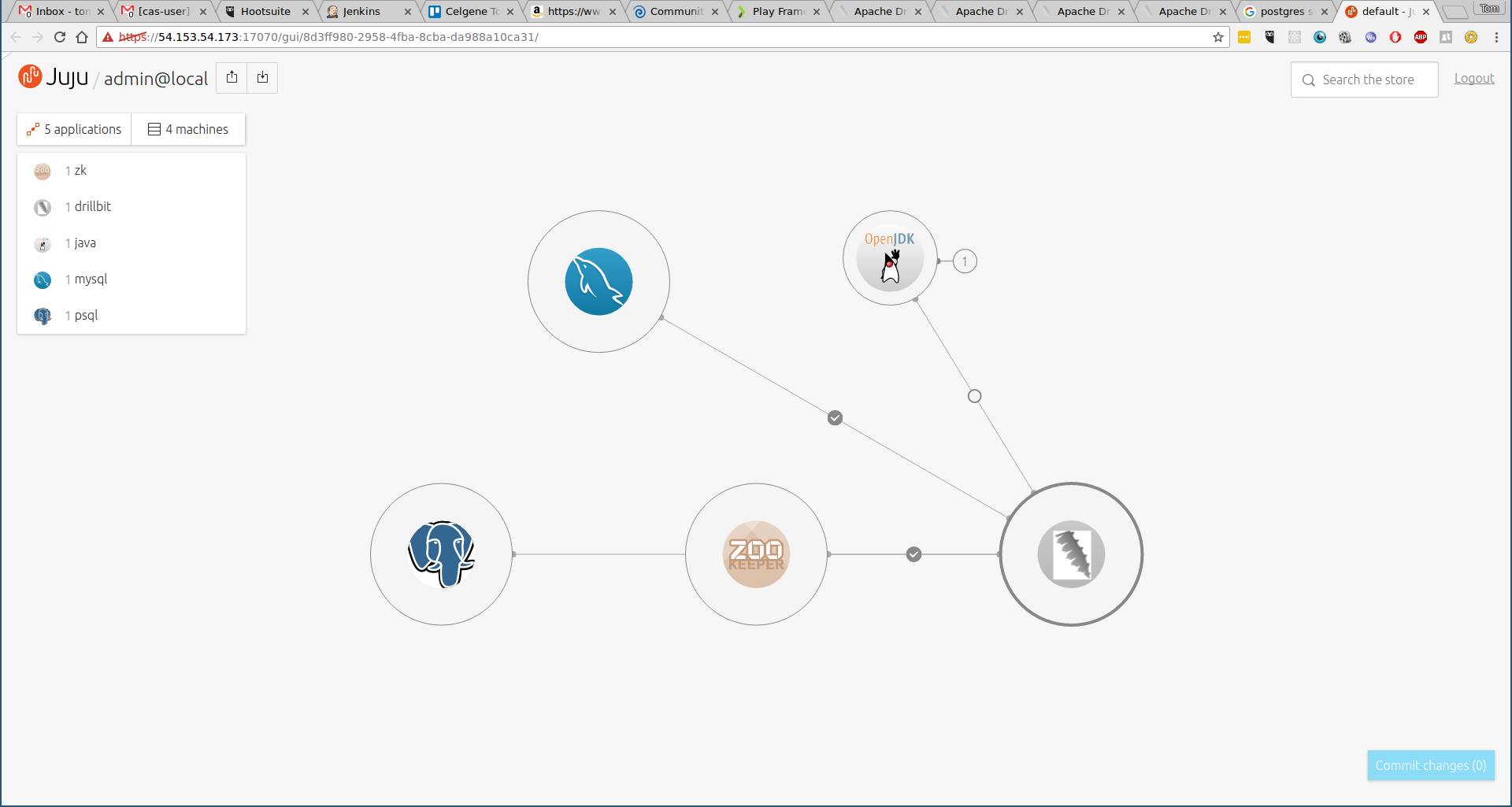
Task: Click the drillbit icon in the applications list
Action: coord(43,207)
